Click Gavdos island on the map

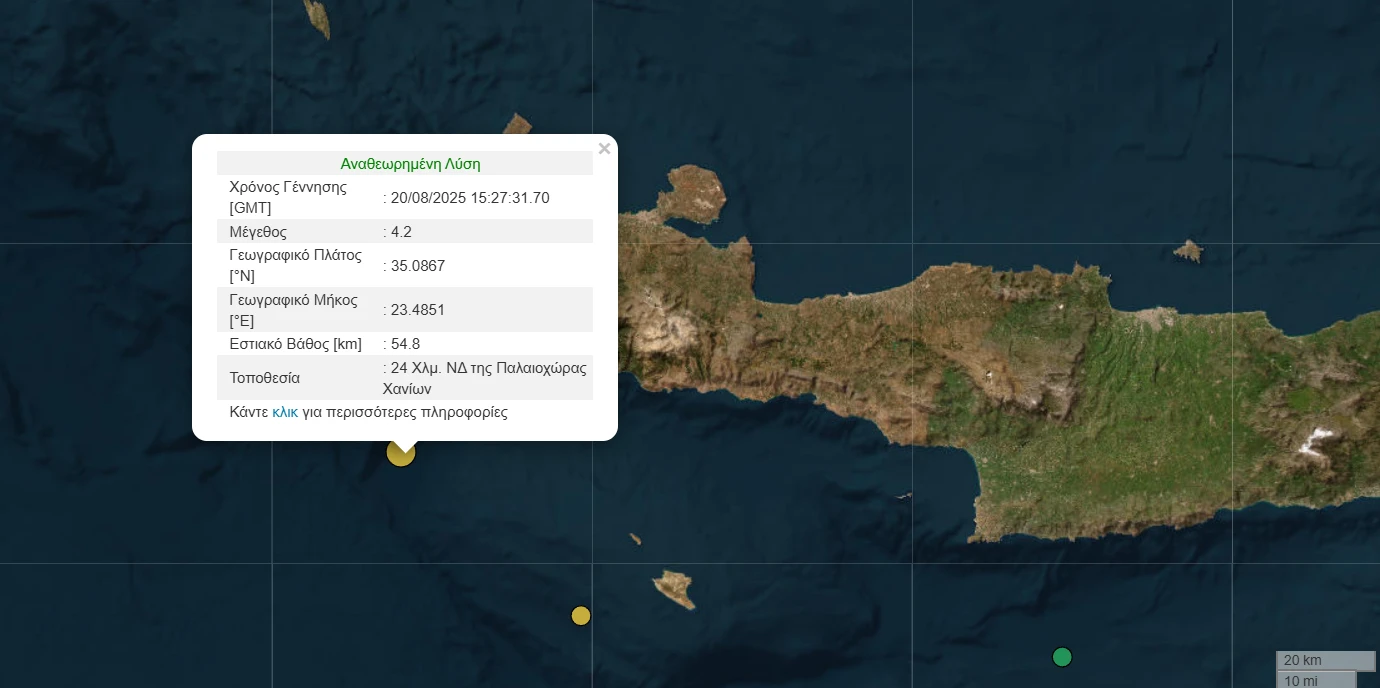coord(674,587)
